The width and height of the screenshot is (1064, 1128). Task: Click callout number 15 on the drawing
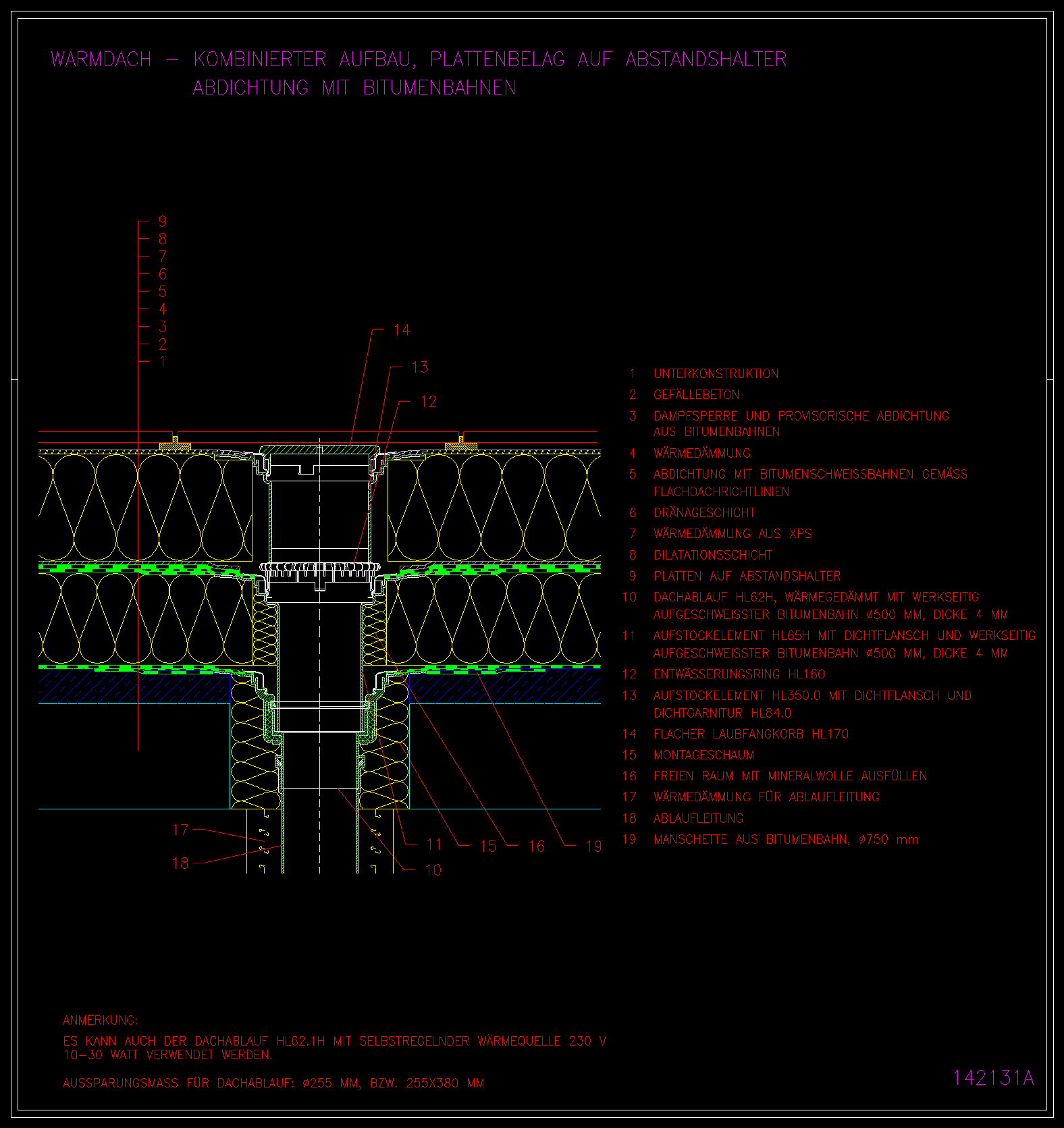coord(488,847)
